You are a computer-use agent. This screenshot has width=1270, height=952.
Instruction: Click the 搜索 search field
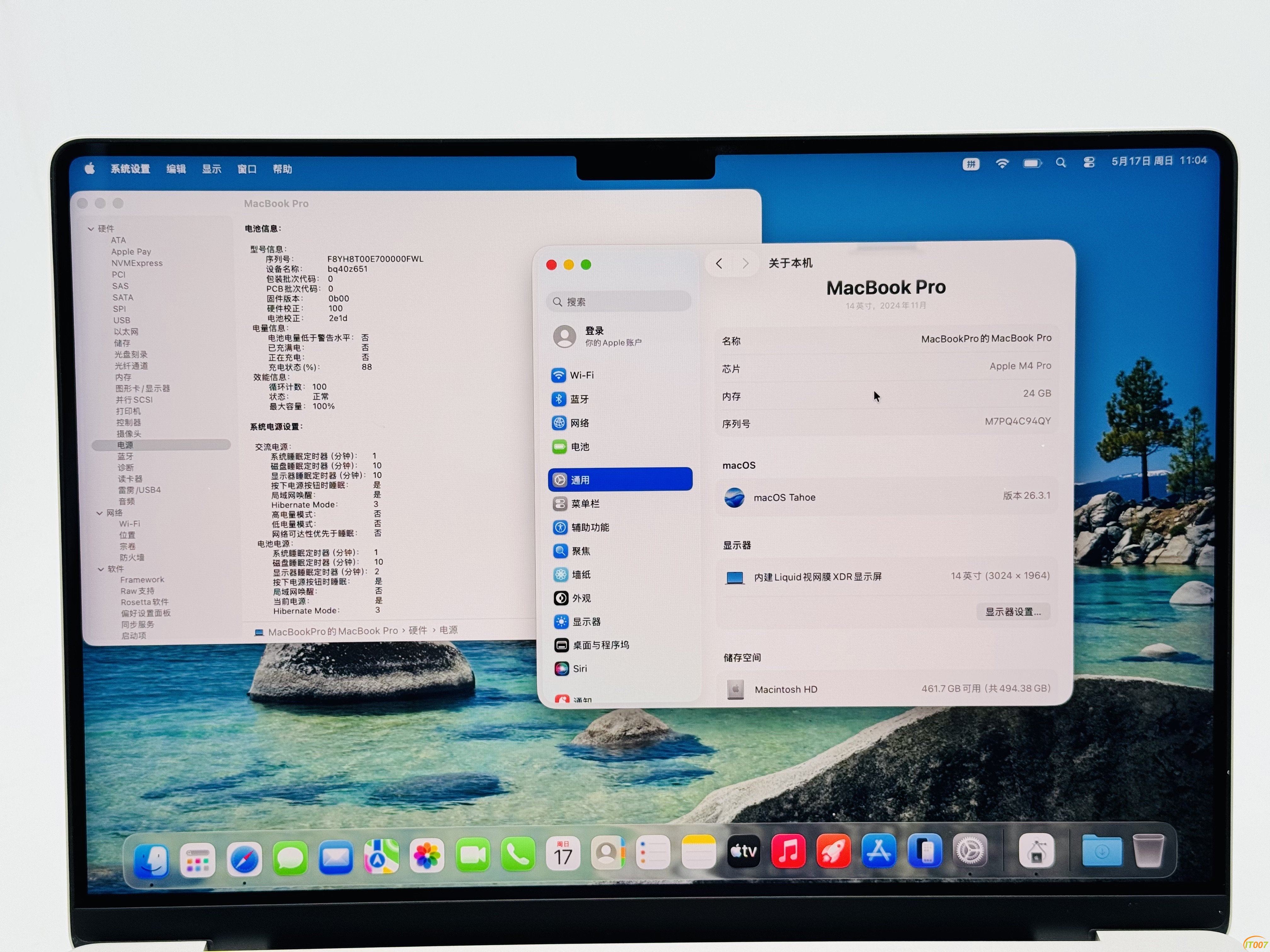coord(618,302)
